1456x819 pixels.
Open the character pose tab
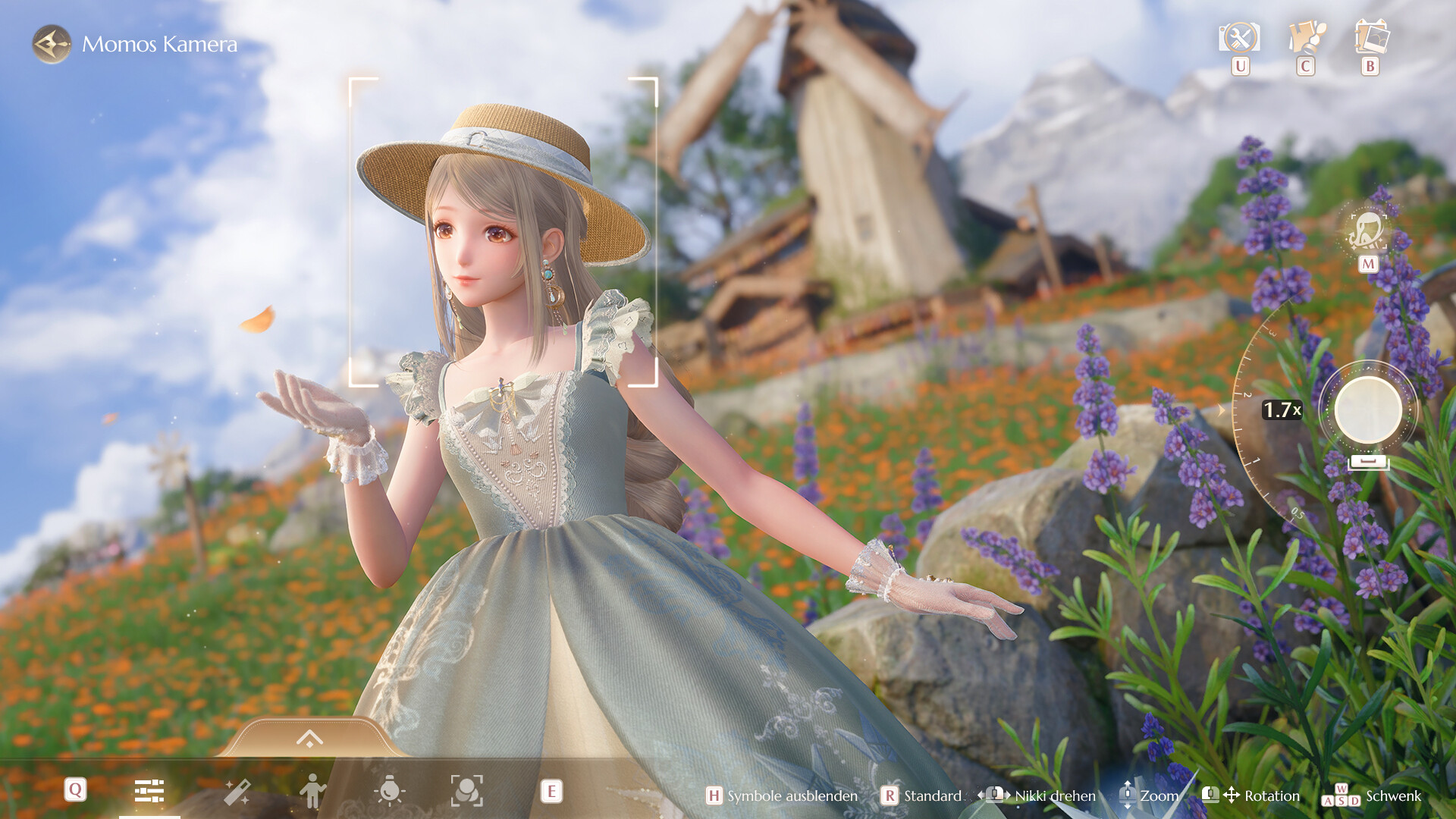[312, 791]
